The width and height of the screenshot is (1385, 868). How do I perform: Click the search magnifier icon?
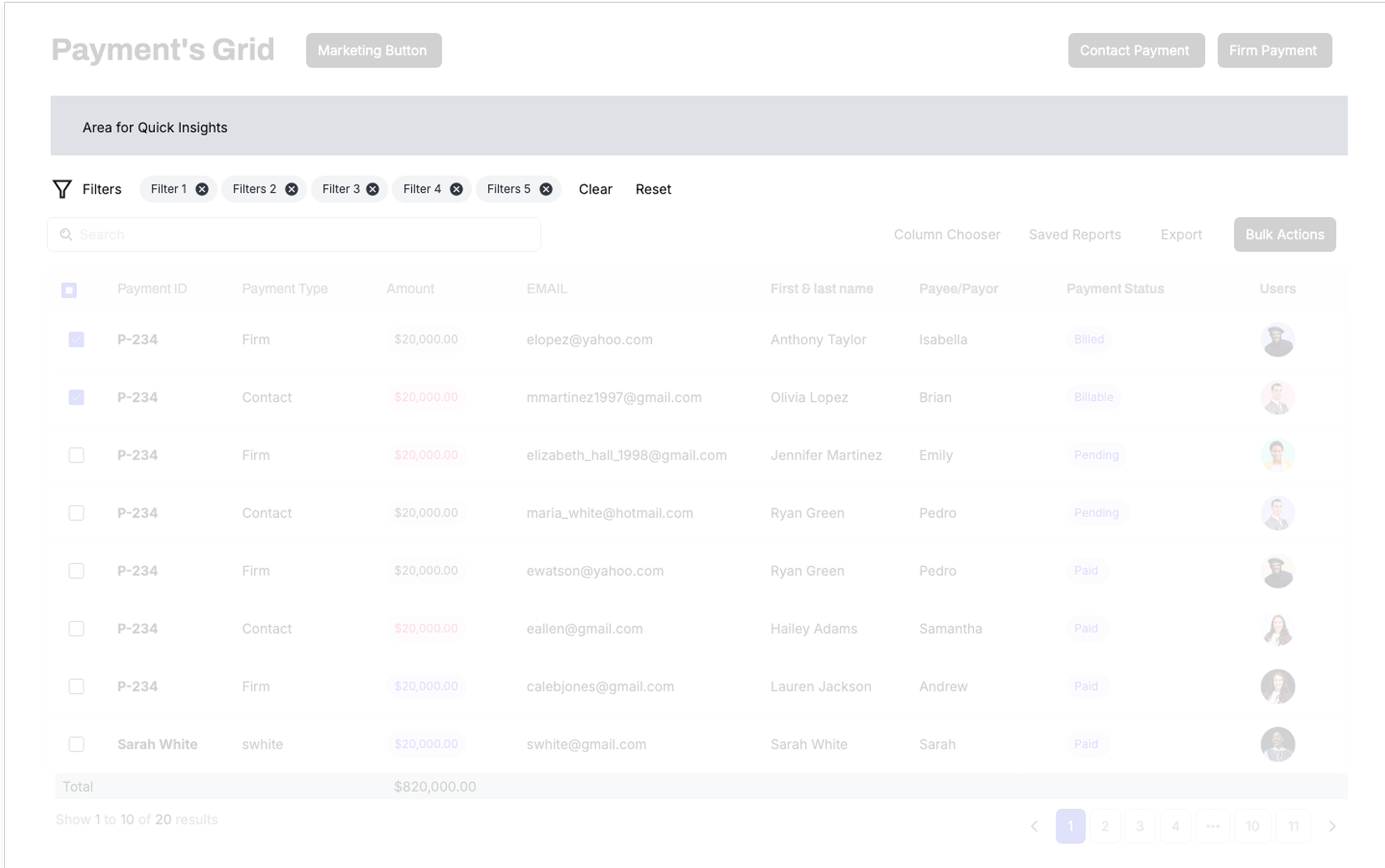(x=66, y=234)
